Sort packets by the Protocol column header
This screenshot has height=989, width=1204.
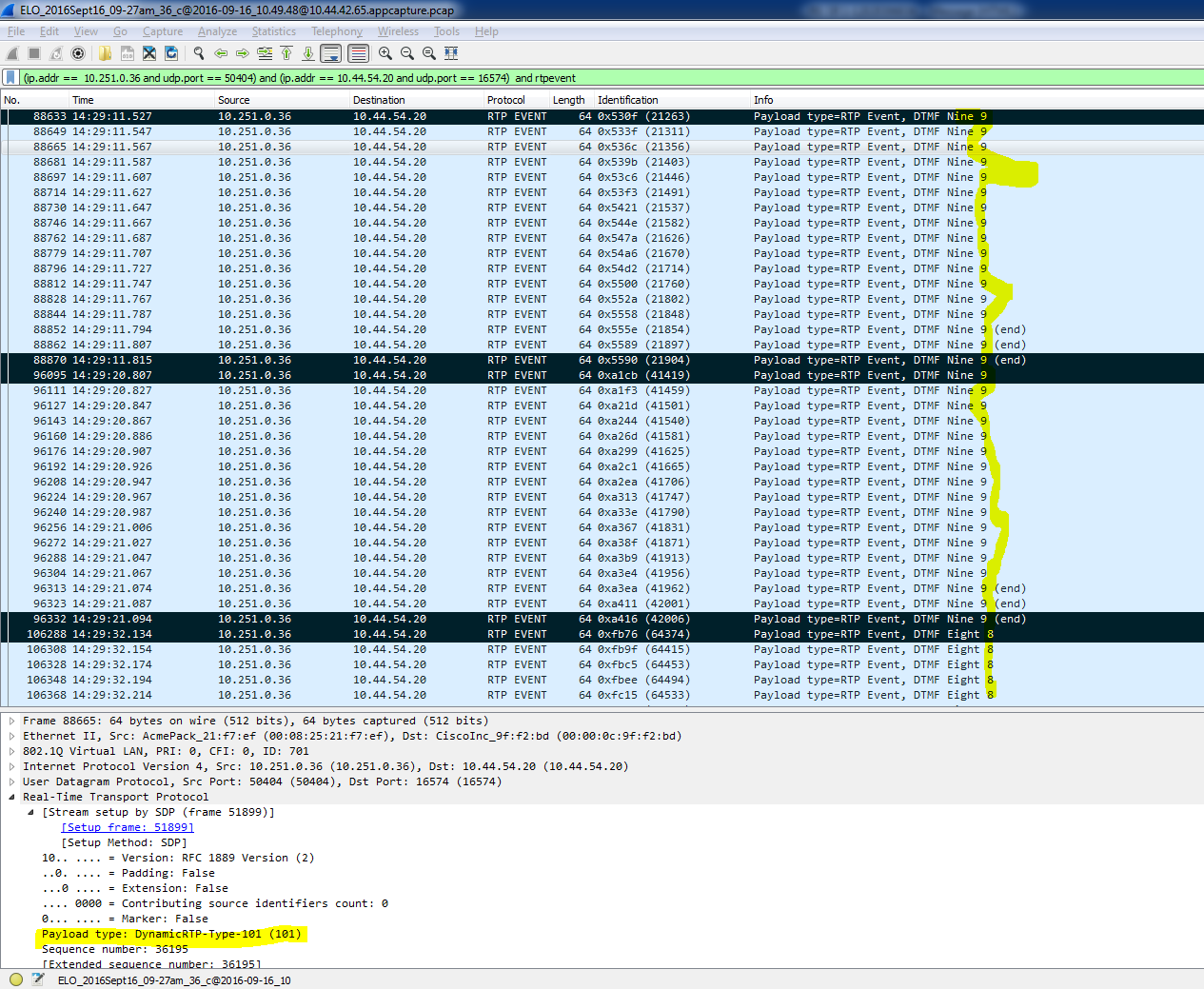(x=517, y=100)
